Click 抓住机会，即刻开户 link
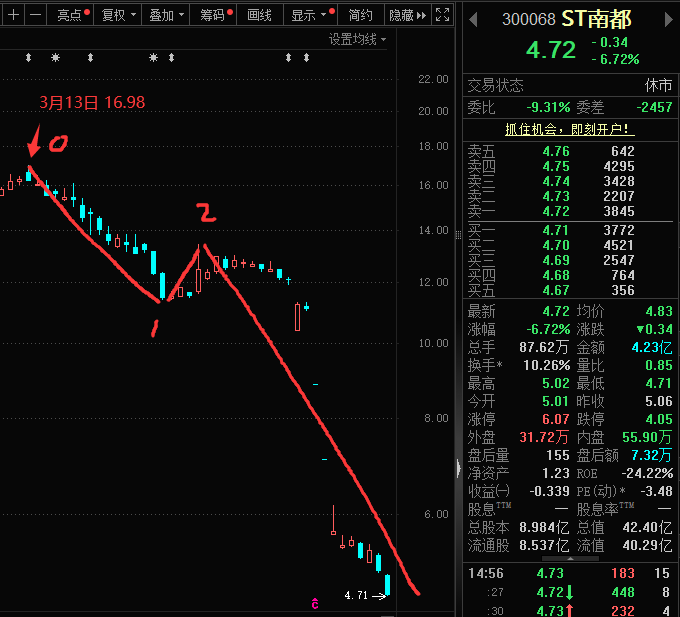 (569, 129)
